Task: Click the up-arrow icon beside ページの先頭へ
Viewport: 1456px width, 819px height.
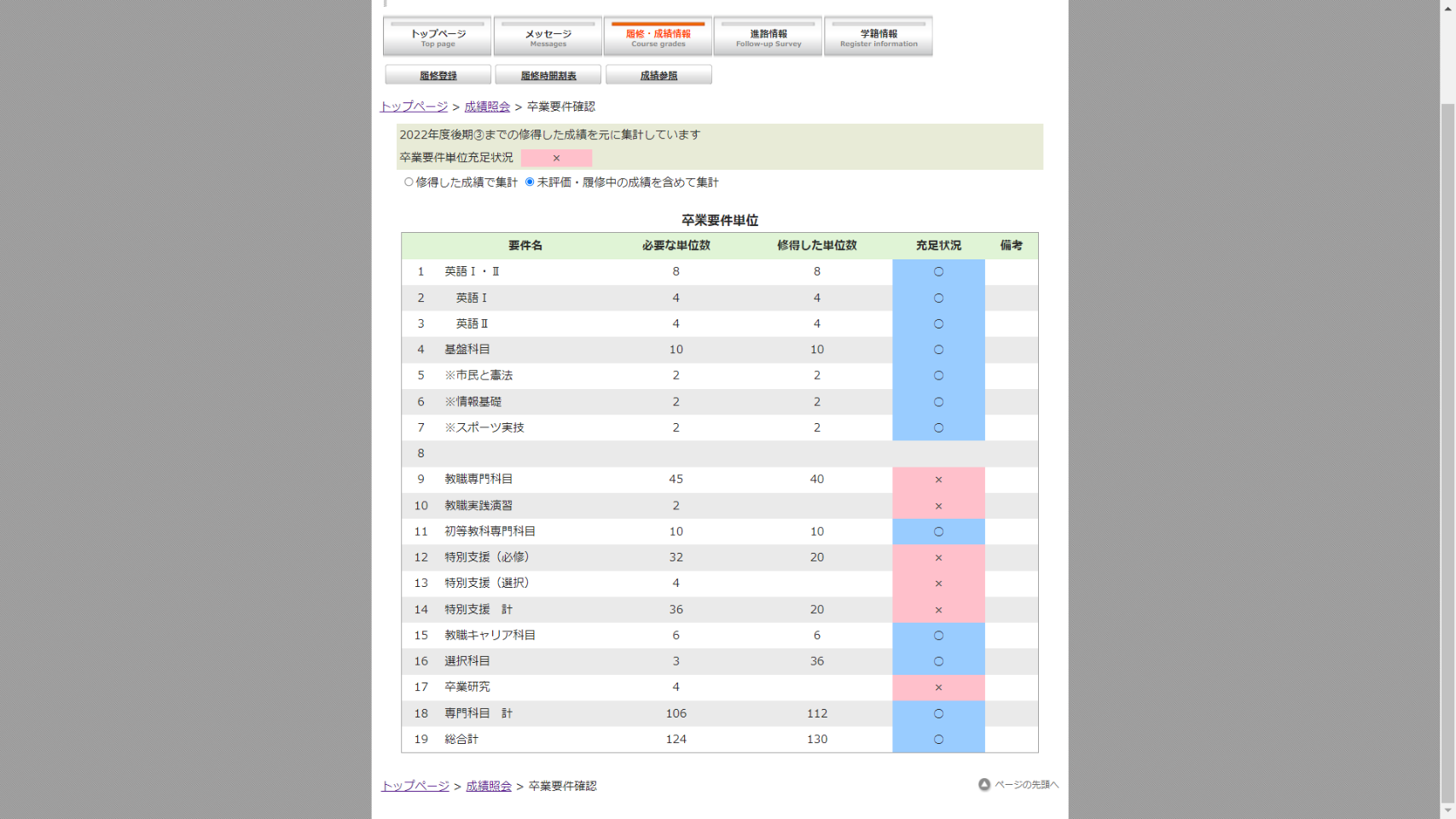Action: tap(983, 785)
